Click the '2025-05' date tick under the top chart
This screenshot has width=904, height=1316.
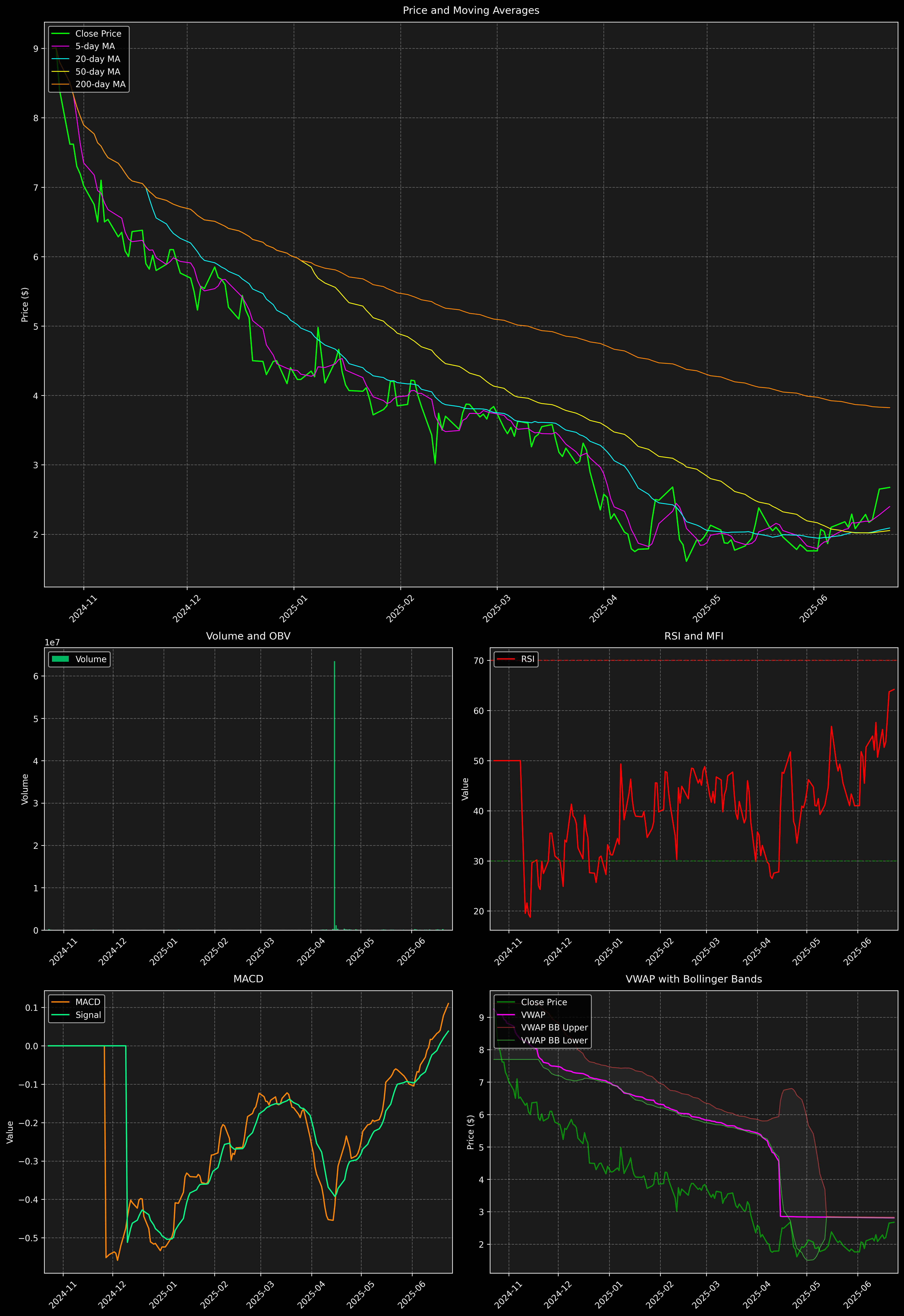(707, 609)
